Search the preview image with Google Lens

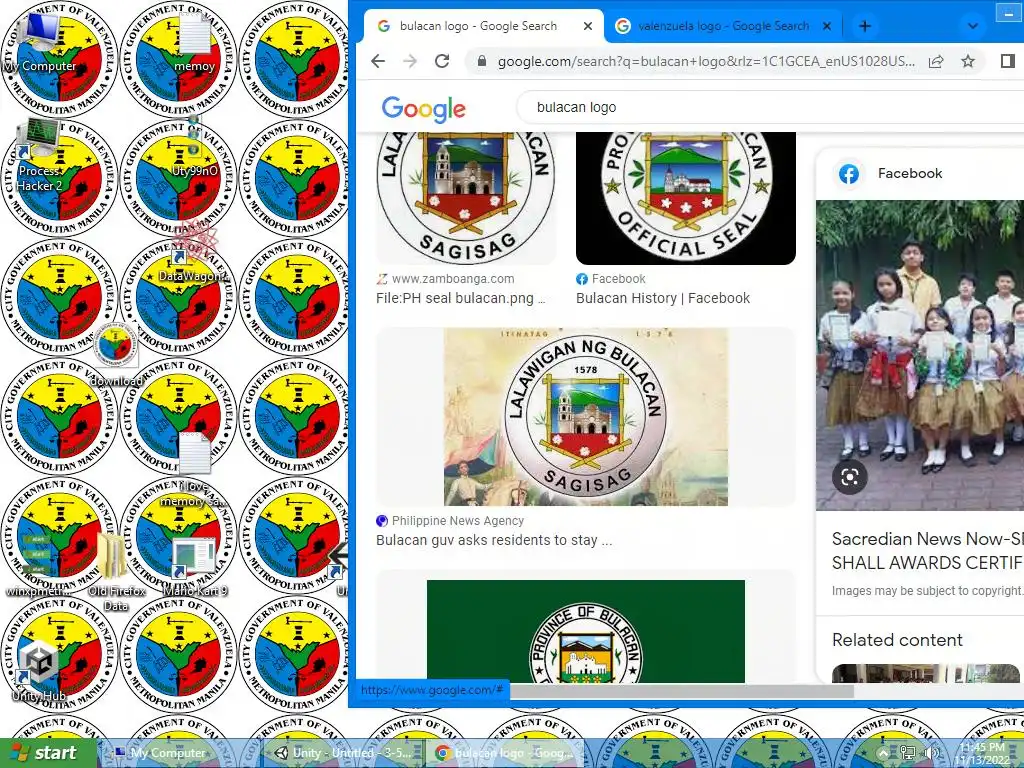[x=850, y=477]
